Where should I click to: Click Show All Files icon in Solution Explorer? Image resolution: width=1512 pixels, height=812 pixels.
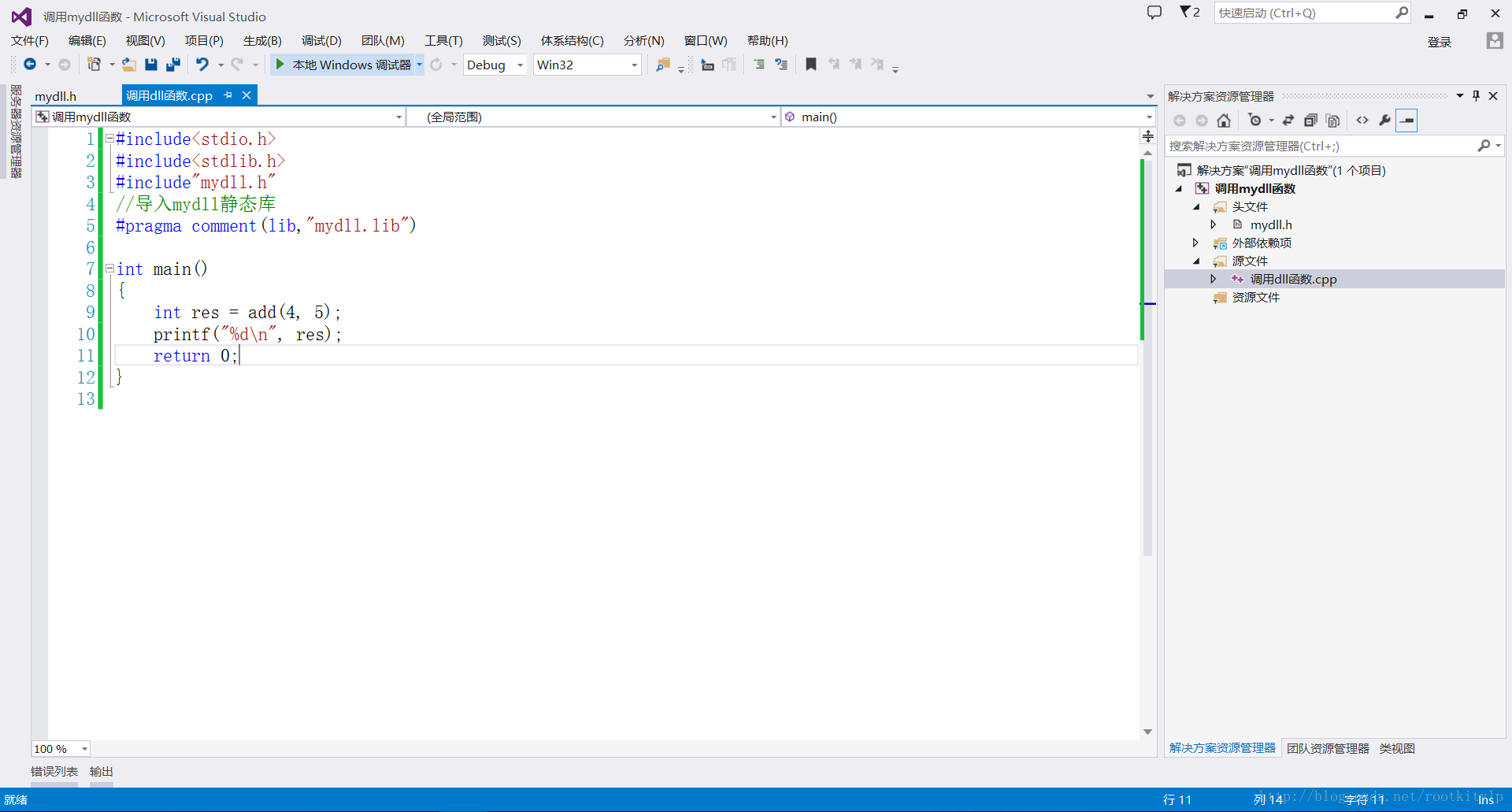[1332, 121]
